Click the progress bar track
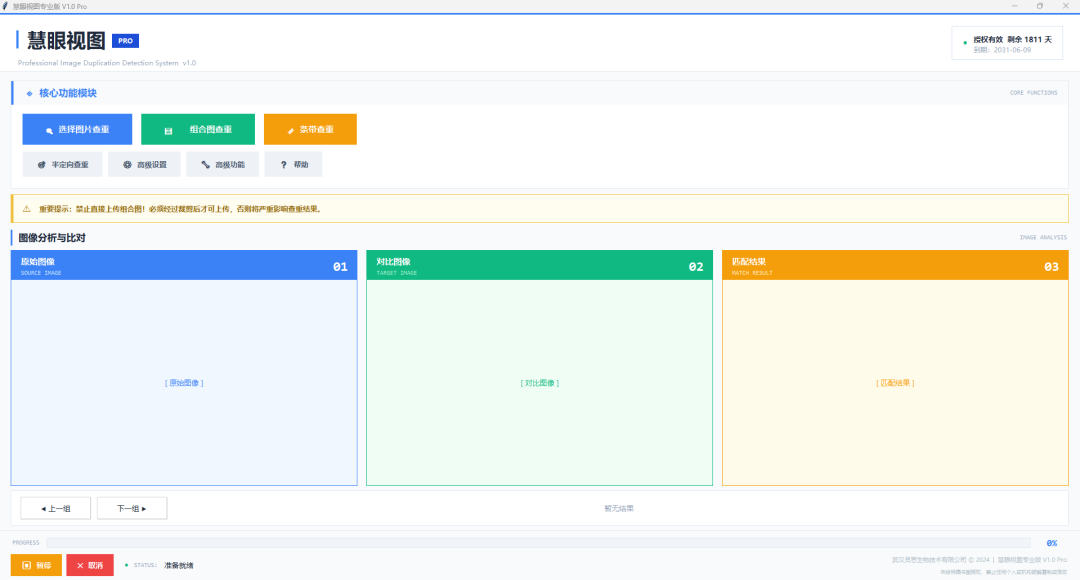The width and height of the screenshot is (1080, 580). [539, 543]
